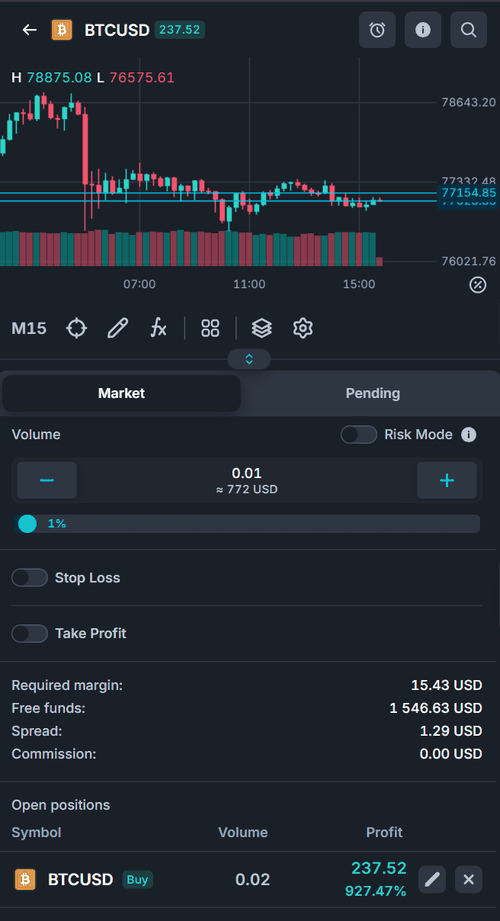500x921 pixels.
Task: Toggle the percent scale icon on chart
Action: click(478, 285)
